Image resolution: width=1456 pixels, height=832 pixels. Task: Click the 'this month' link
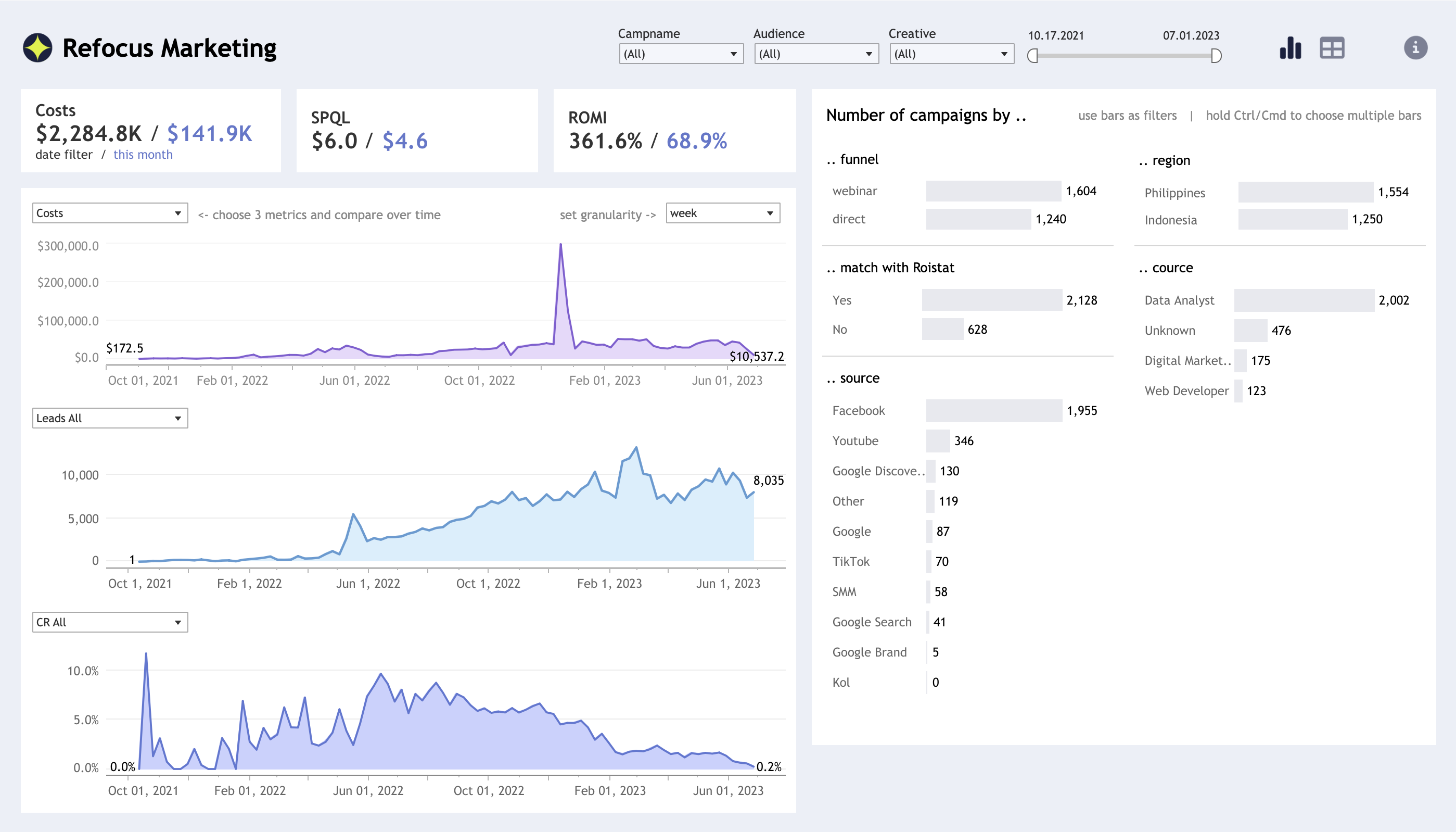[x=143, y=154]
